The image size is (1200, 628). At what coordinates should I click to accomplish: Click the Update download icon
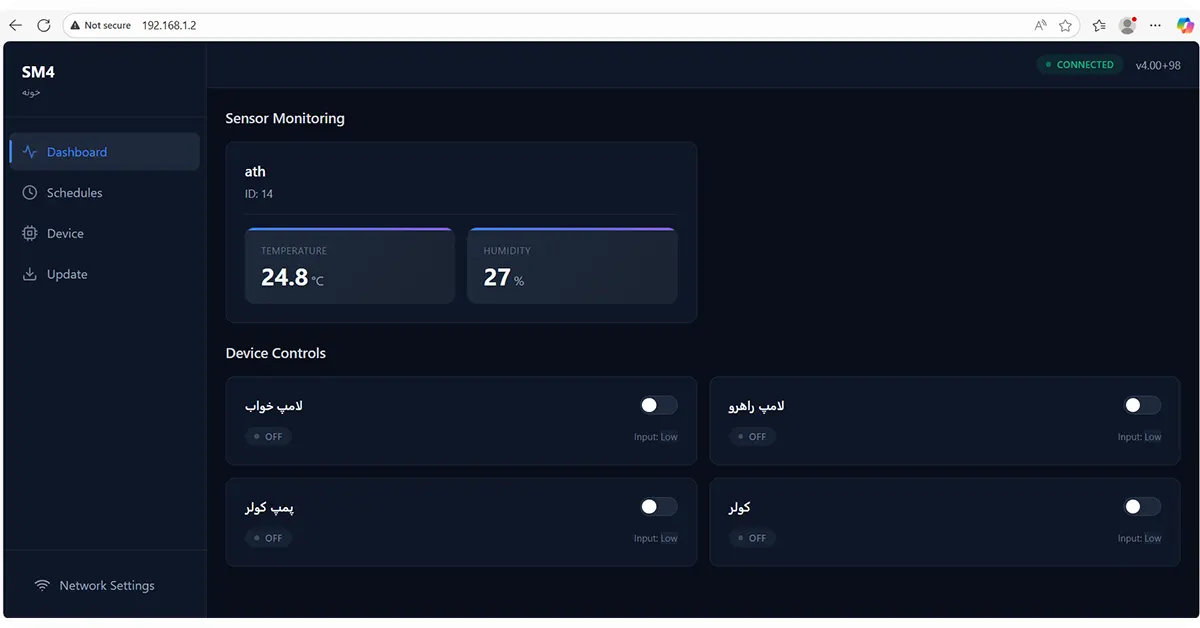pos(30,274)
